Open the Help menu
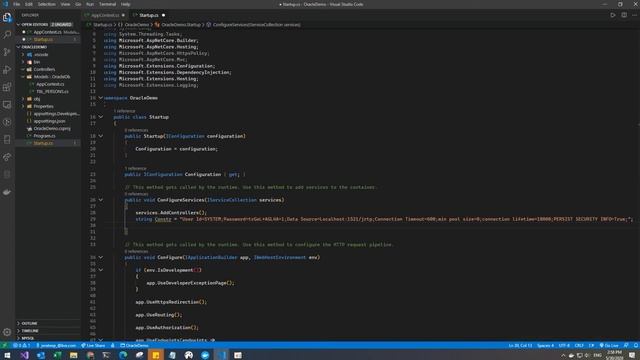The image size is (640, 360). point(125,4)
